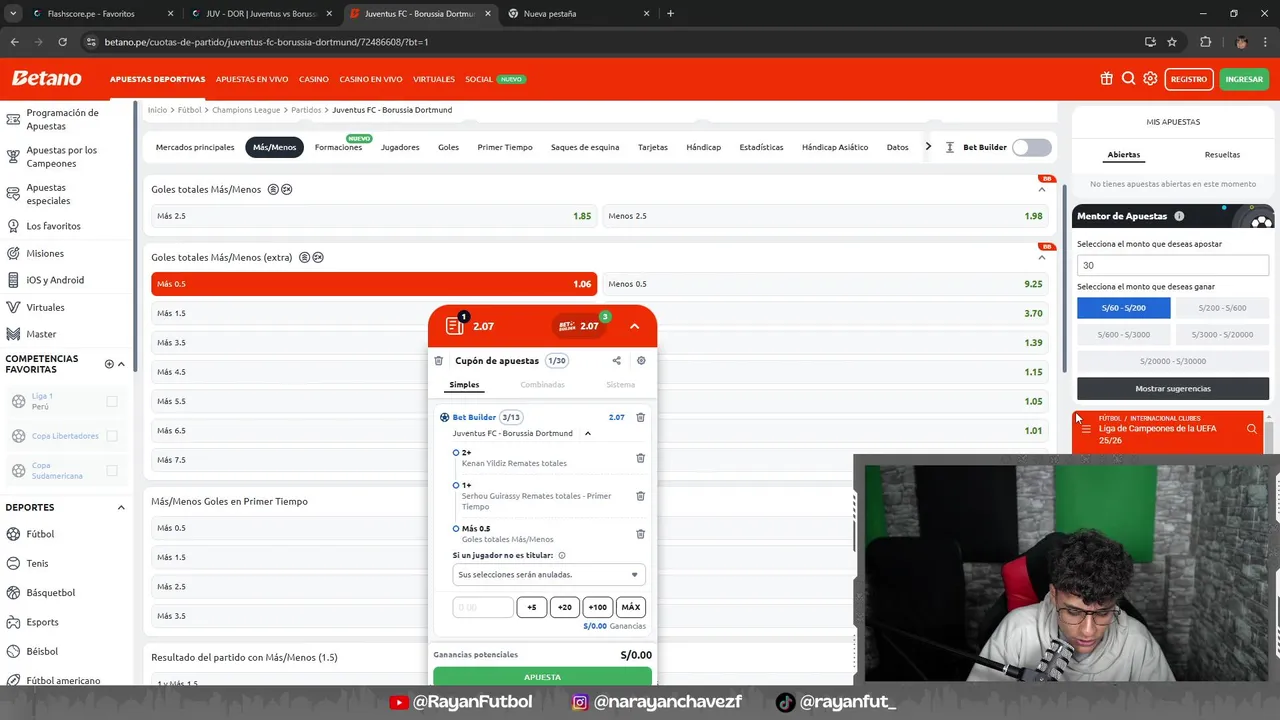Collapse Goles totales Más/Menos (extra) market
Image resolution: width=1280 pixels, height=720 pixels.
coord(1041,257)
